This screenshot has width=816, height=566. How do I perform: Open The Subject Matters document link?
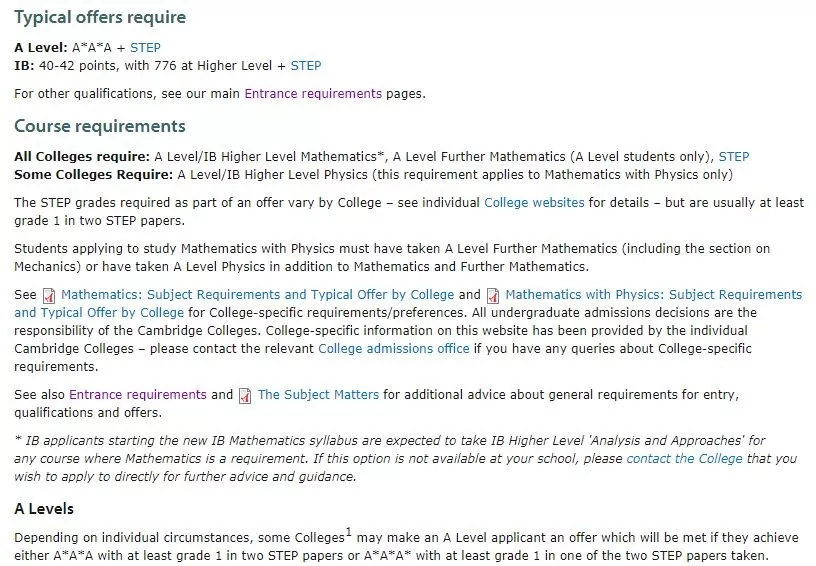pos(318,395)
